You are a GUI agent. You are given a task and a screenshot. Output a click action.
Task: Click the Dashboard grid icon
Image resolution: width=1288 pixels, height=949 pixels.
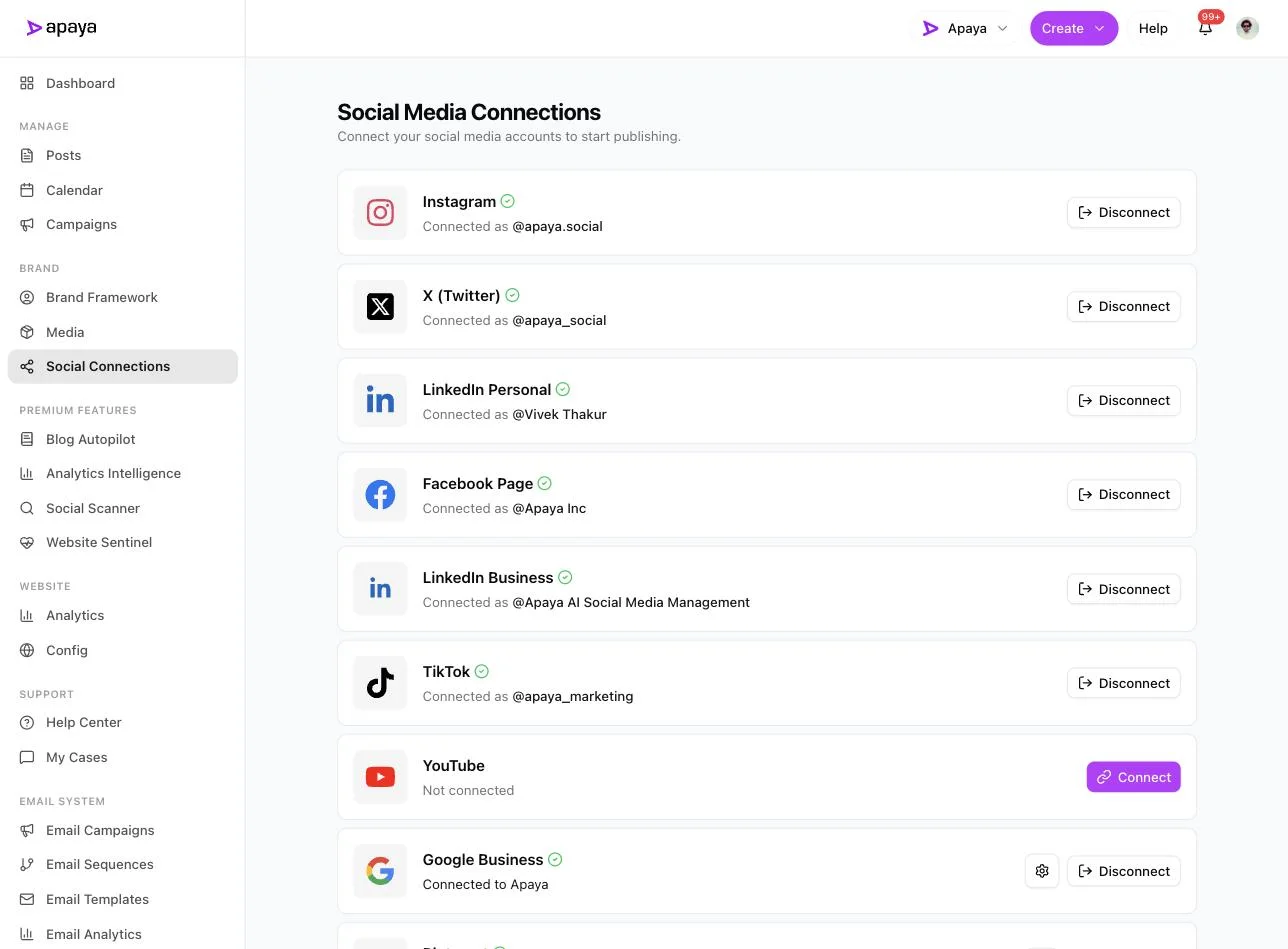[x=27, y=83]
